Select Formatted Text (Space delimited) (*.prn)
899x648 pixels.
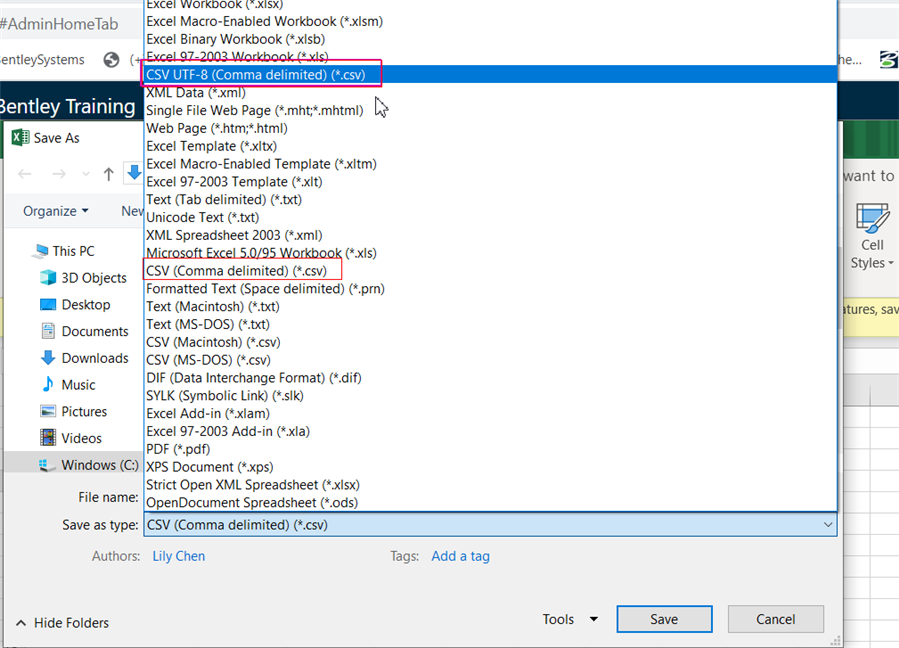pos(490,288)
